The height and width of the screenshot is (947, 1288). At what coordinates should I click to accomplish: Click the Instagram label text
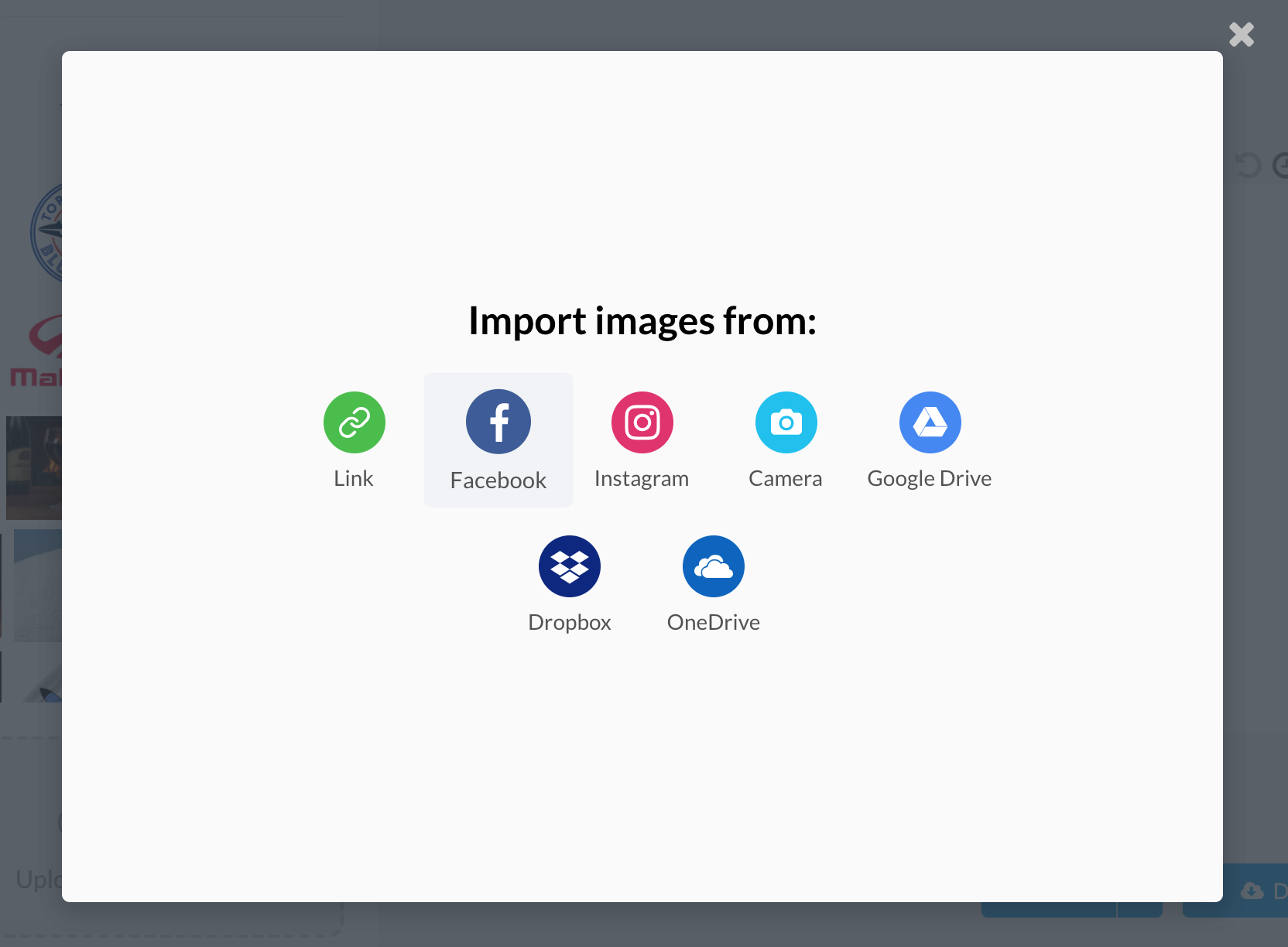(x=642, y=477)
